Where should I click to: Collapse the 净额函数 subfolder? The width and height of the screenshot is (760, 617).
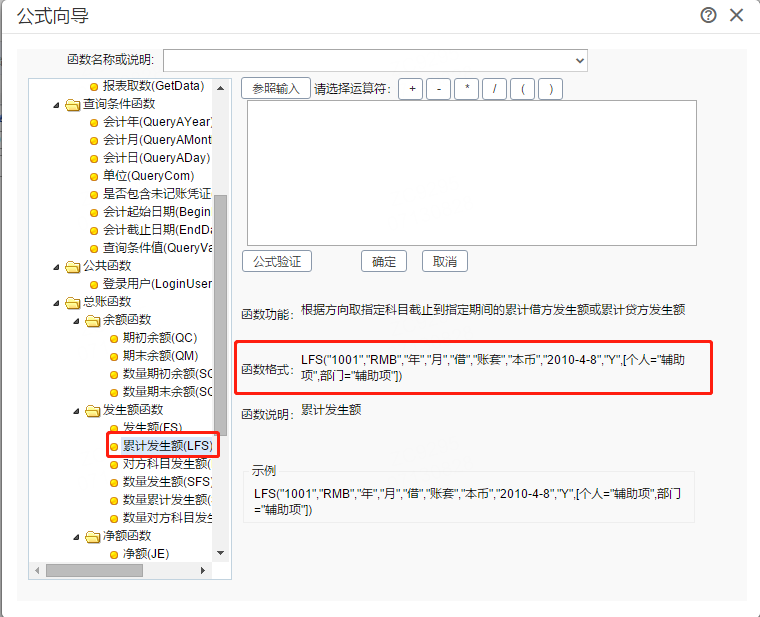point(76,537)
